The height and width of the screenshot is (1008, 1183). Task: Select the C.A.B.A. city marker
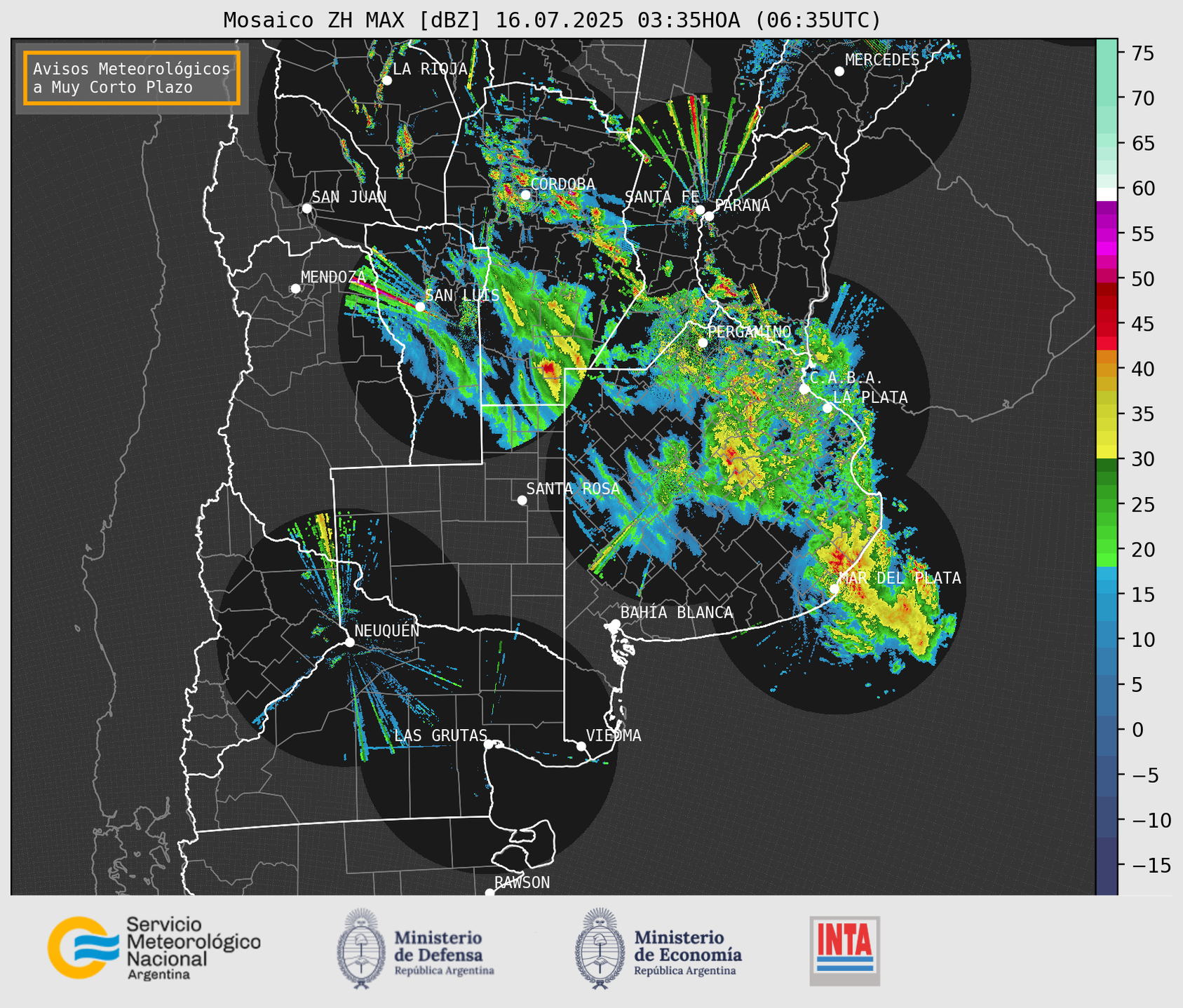click(804, 389)
